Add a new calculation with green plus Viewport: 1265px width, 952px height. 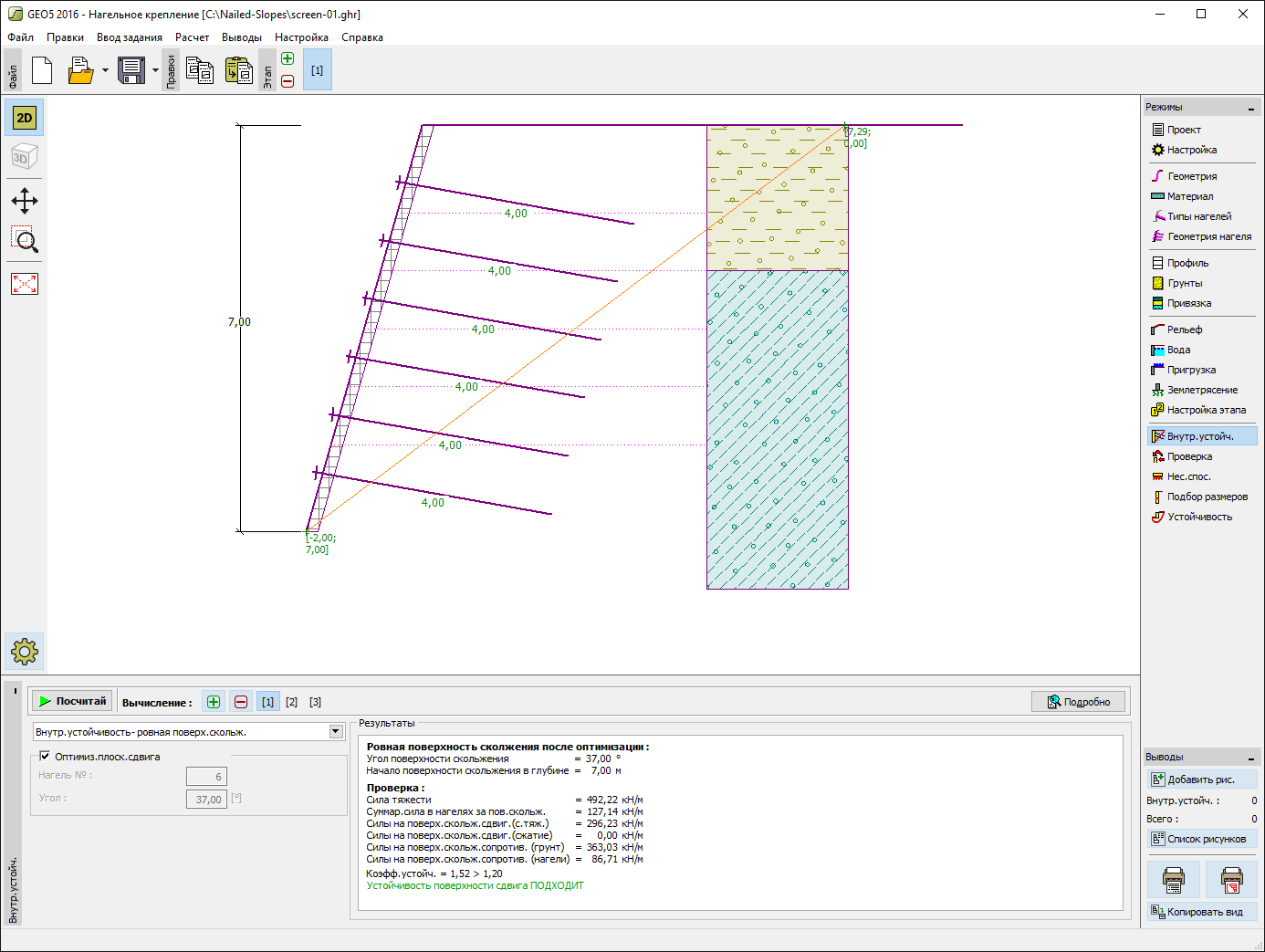coord(214,702)
